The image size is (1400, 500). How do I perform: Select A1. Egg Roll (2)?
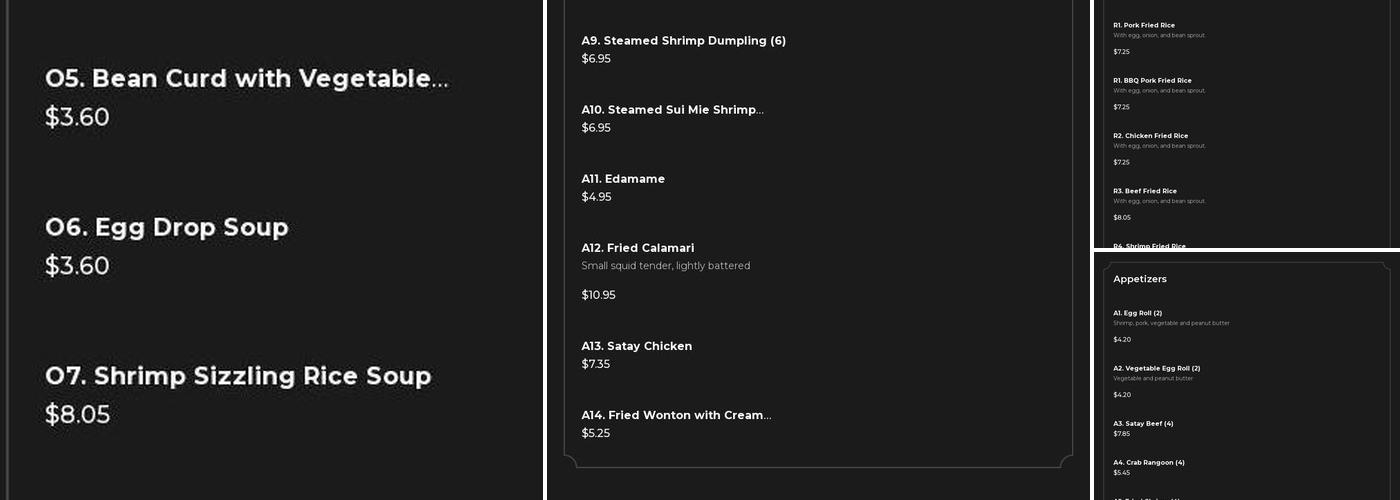[1138, 313]
